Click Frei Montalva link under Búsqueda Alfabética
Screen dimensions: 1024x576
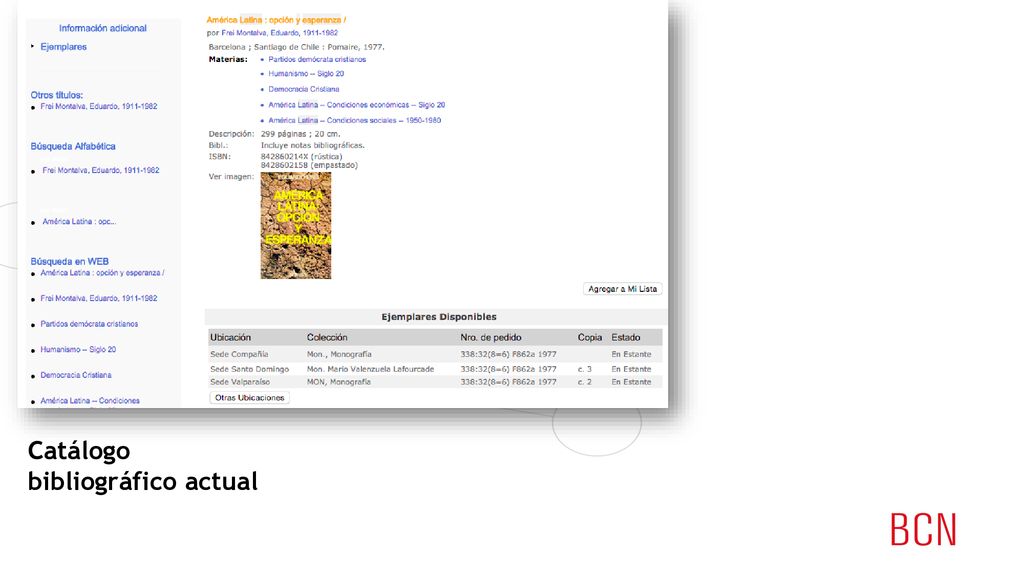(101, 170)
